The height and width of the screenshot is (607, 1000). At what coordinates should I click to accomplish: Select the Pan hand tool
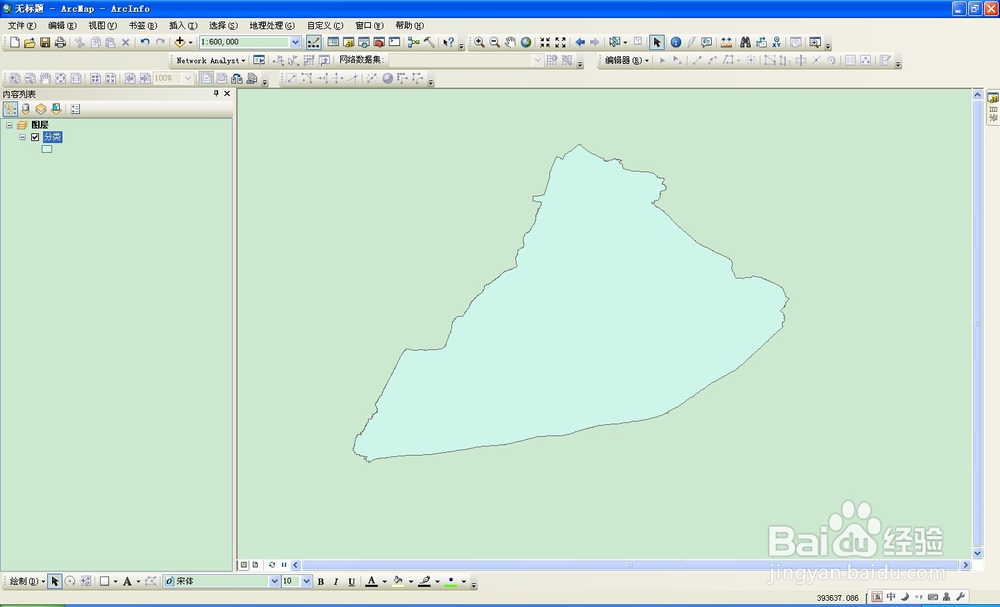pyautogui.click(x=510, y=42)
